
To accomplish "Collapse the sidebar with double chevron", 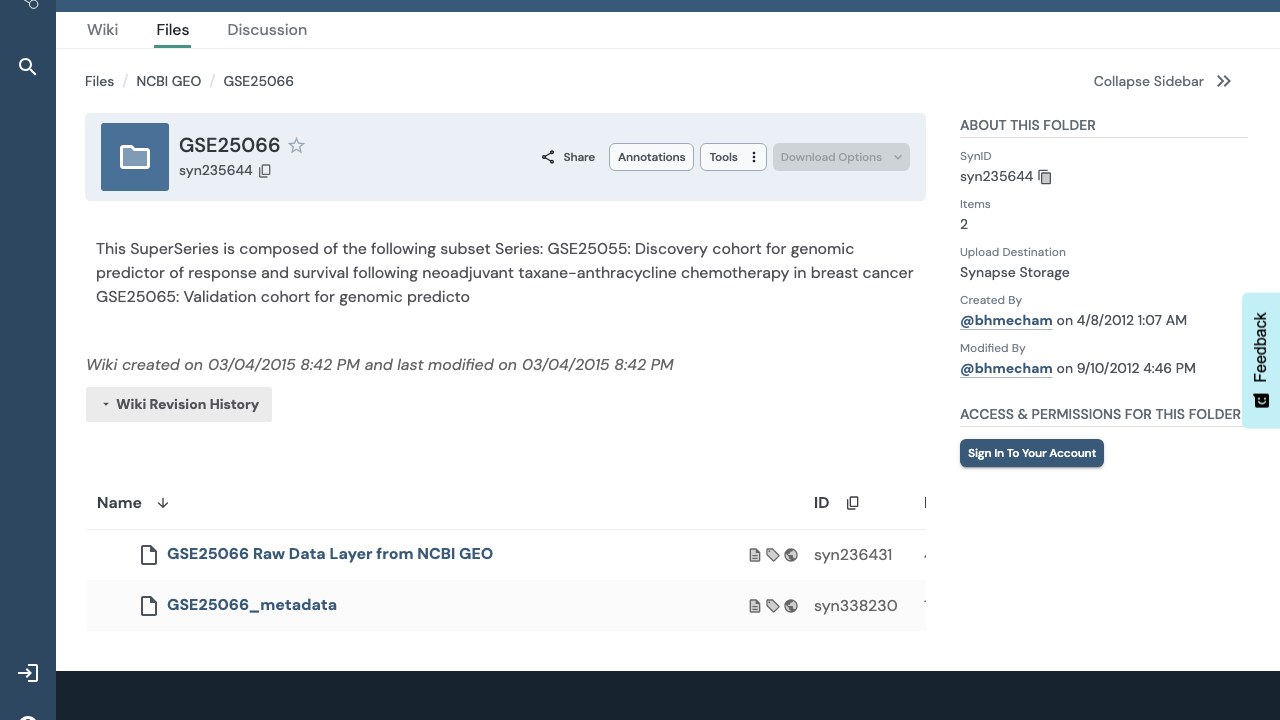I will pos(1224,81).
